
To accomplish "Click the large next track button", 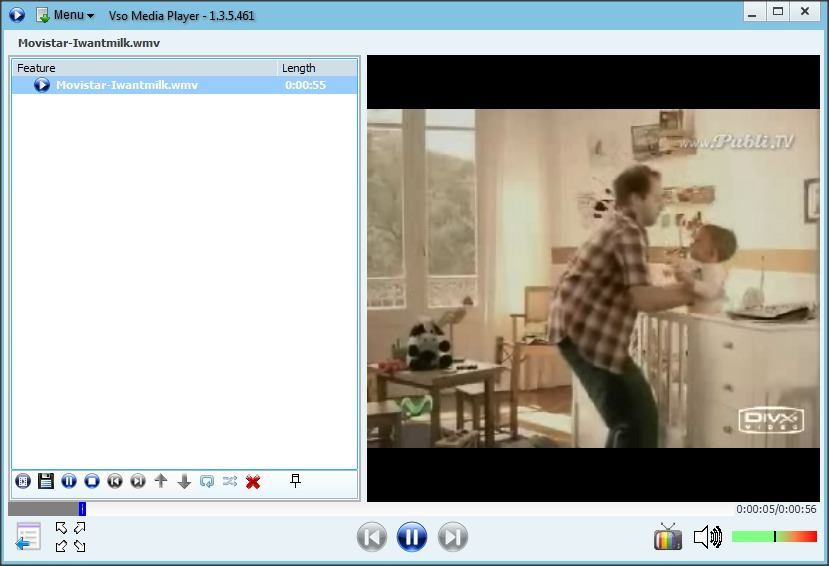I will coord(453,537).
